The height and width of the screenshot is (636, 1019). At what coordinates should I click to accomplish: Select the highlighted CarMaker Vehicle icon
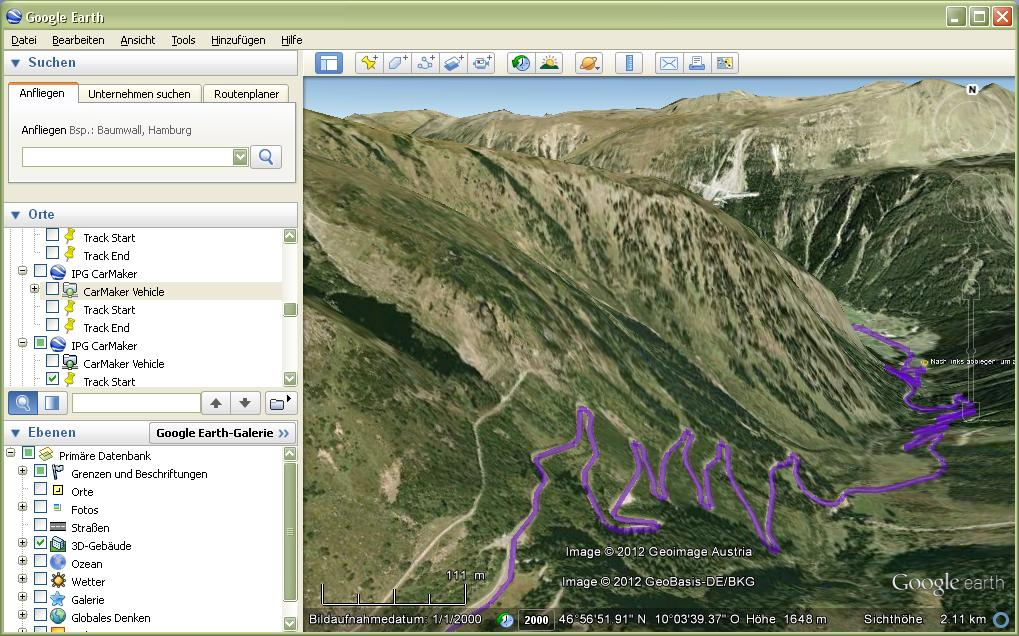tap(70, 291)
